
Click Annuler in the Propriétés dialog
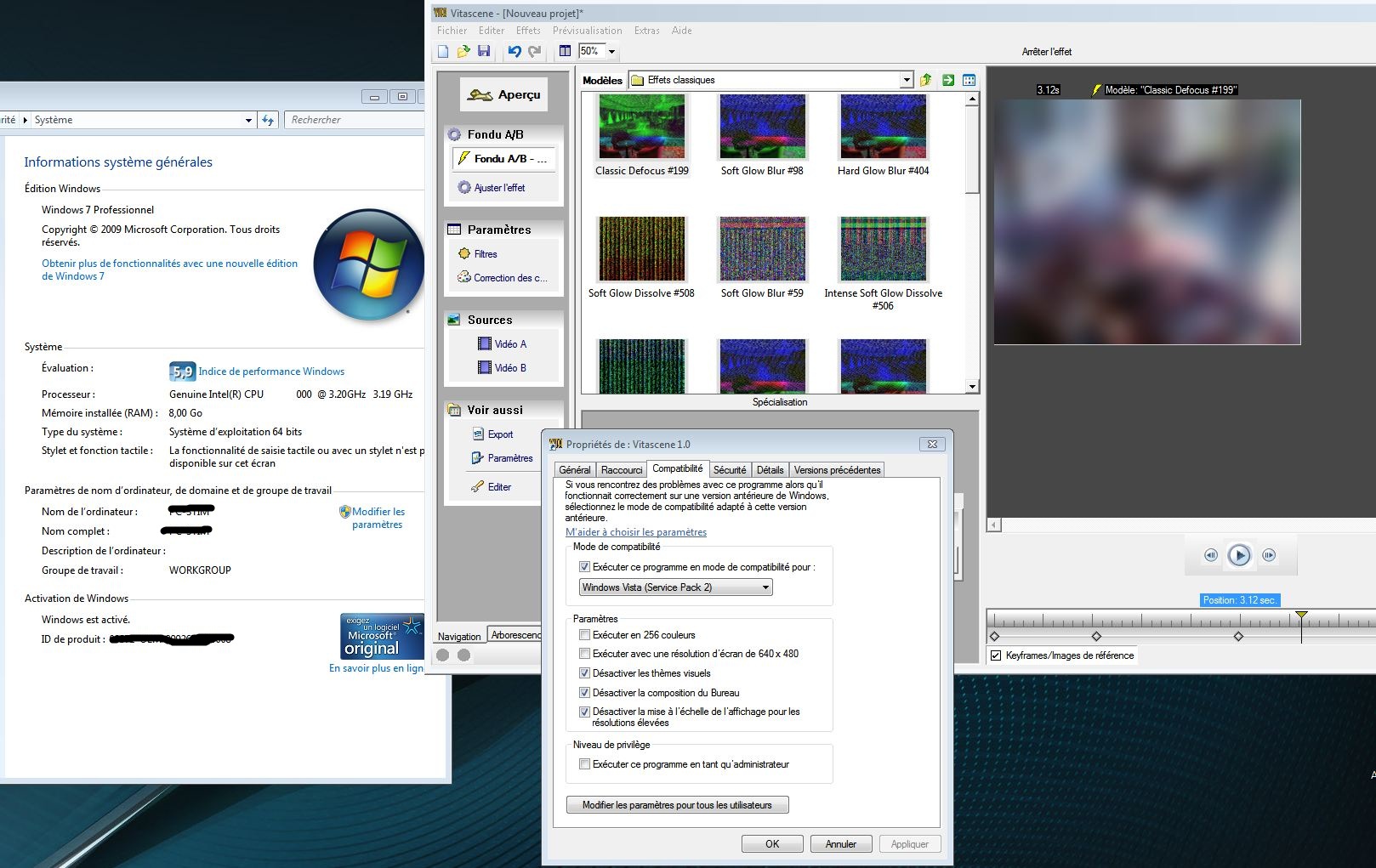841,844
